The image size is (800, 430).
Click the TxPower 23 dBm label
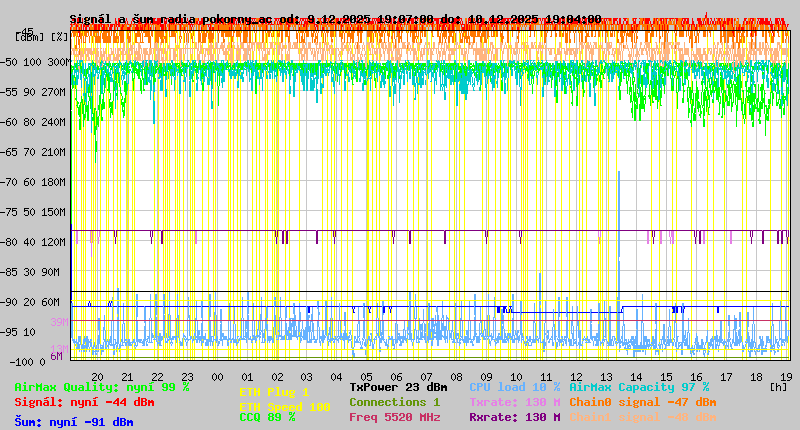[x=398, y=387]
